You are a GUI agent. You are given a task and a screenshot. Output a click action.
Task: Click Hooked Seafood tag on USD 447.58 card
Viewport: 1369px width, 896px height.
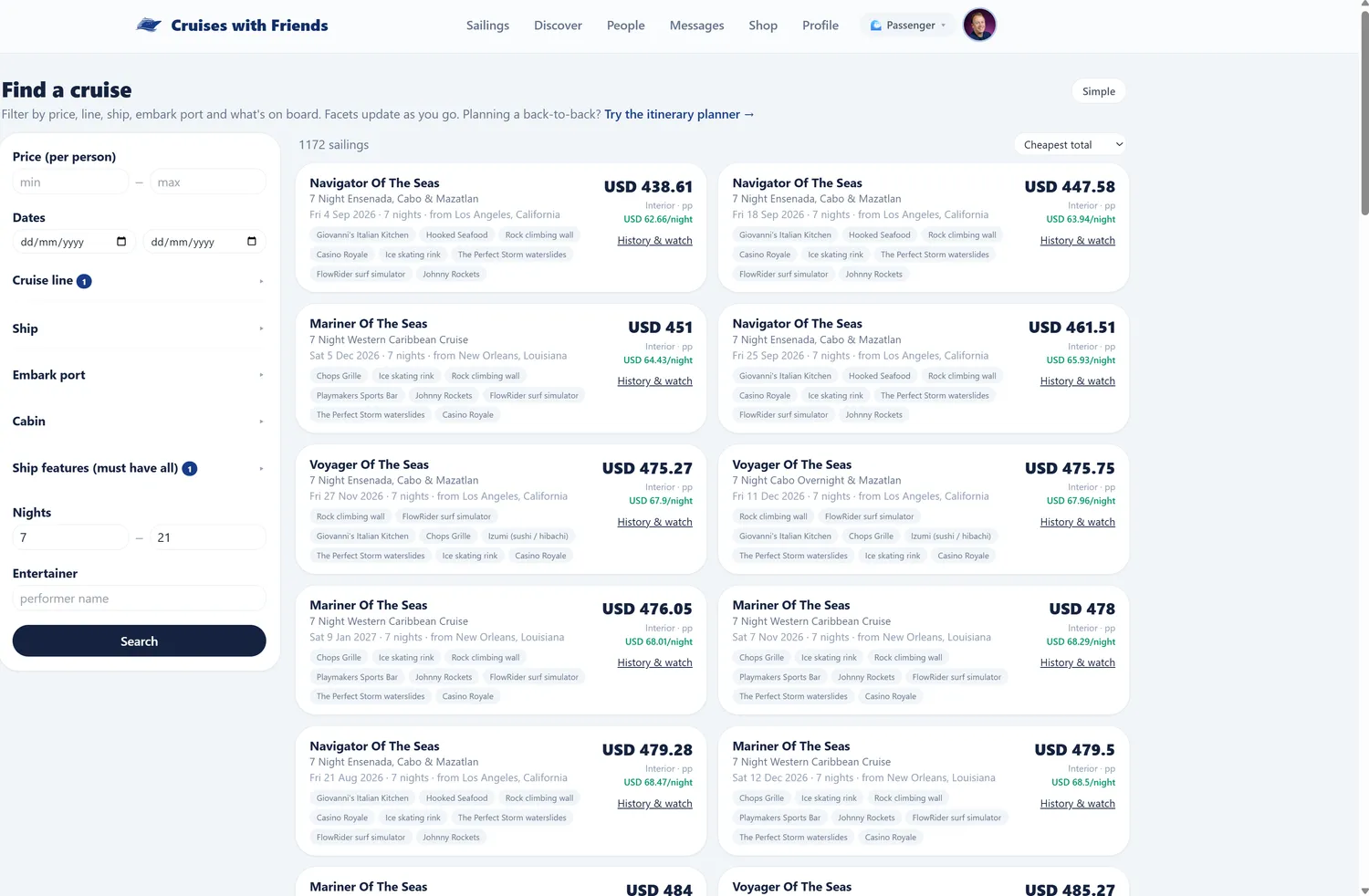880,235
